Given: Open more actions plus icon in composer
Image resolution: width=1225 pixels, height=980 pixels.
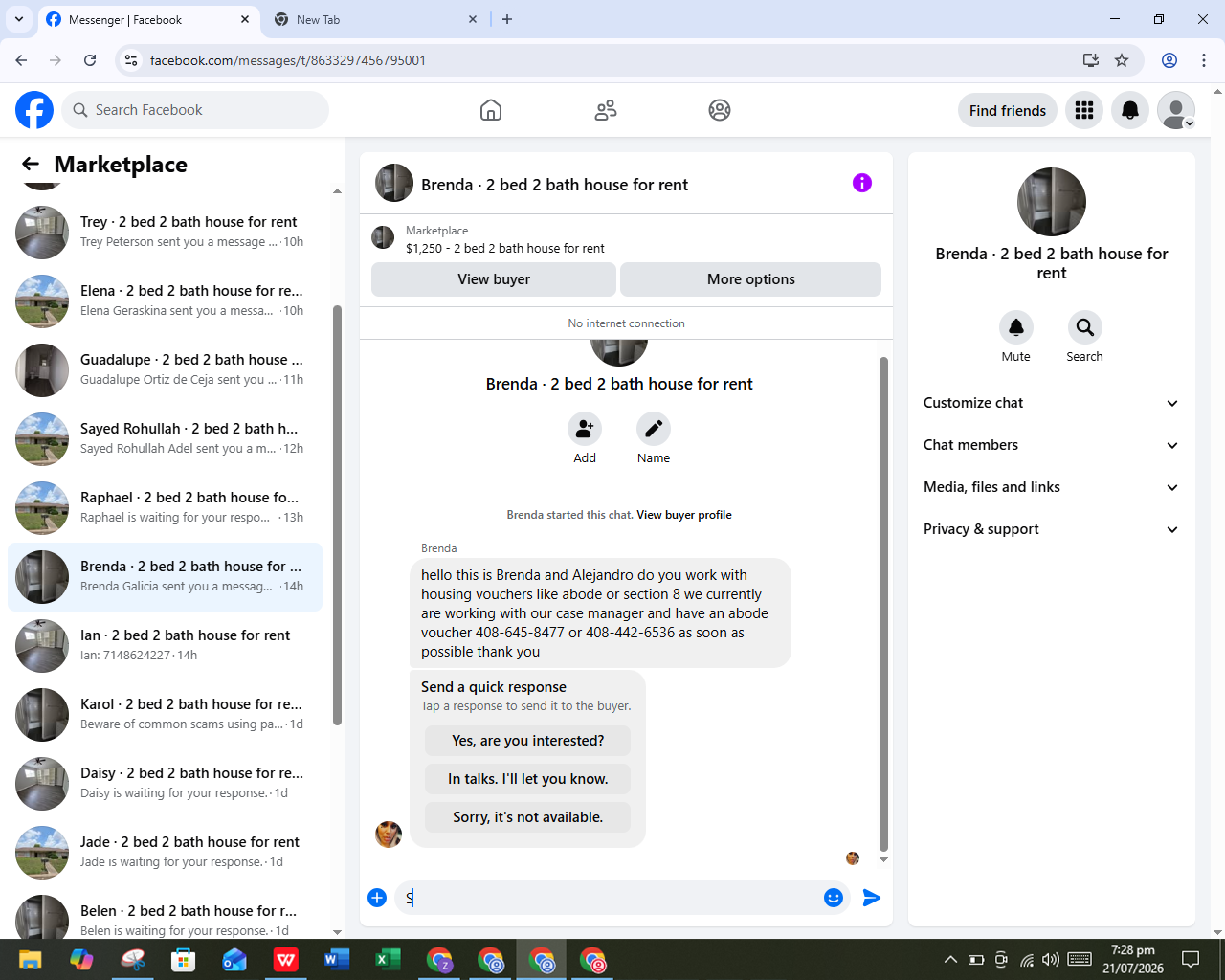Looking at the screenshot, I should pos(377,898).
